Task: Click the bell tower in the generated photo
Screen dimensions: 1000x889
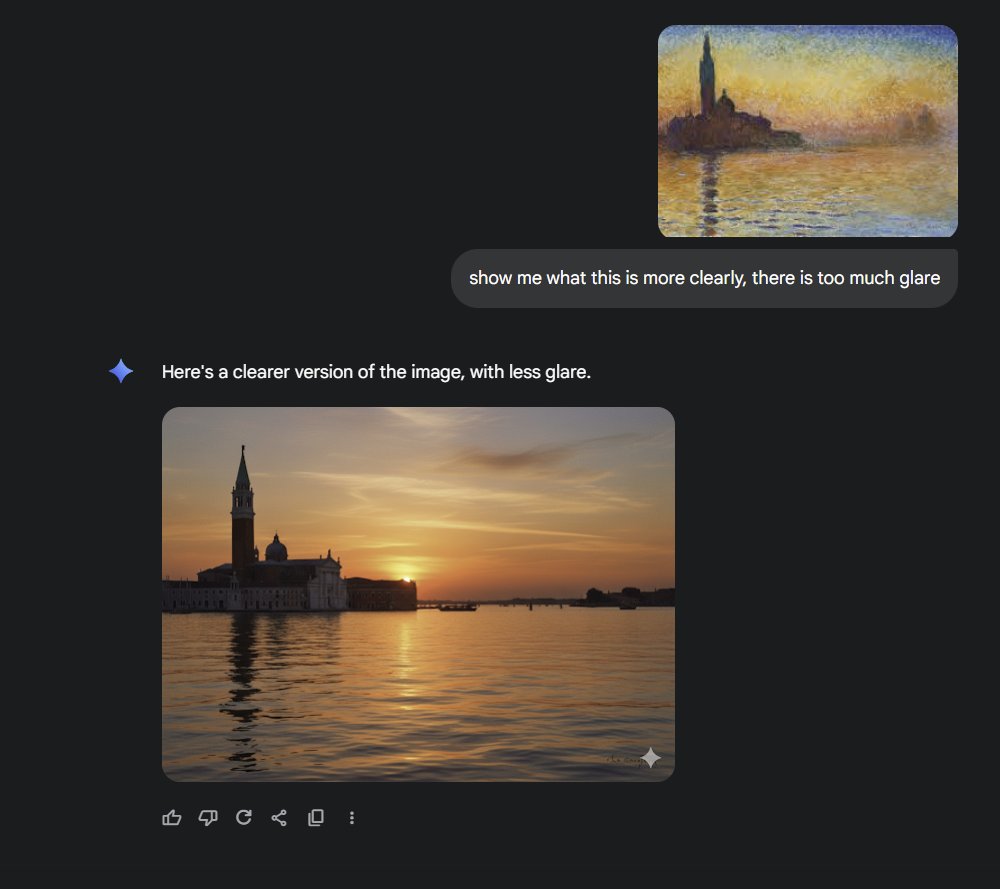Action: click(x=243, y=510)
